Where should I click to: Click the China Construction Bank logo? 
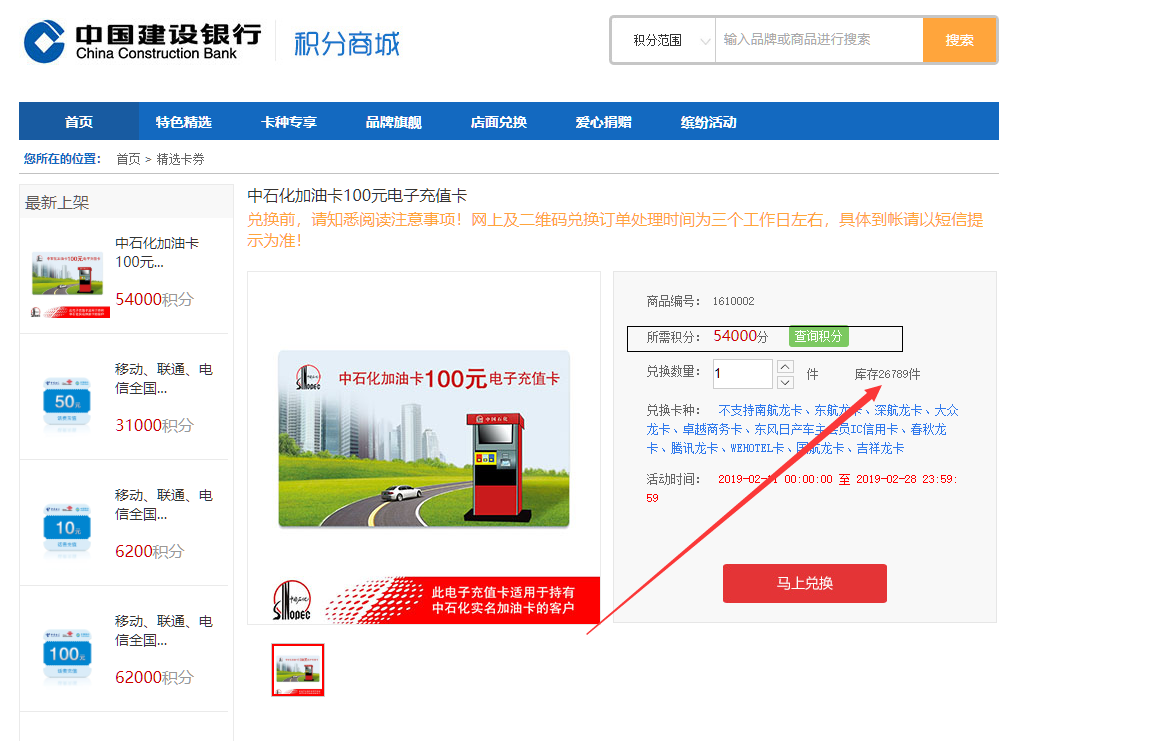142,41
